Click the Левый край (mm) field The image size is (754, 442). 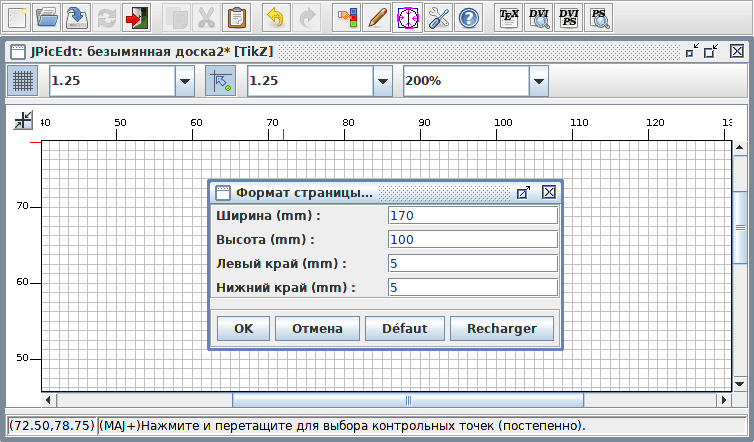pyautogui.click(x=473, y=264)
